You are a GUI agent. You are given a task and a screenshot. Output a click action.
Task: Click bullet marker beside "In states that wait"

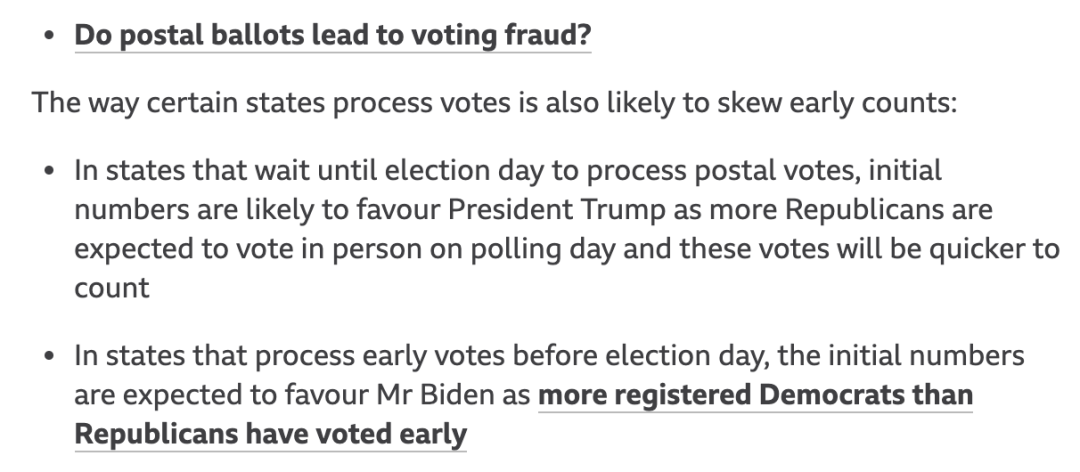pyautogui.click(x=48, y=170)
